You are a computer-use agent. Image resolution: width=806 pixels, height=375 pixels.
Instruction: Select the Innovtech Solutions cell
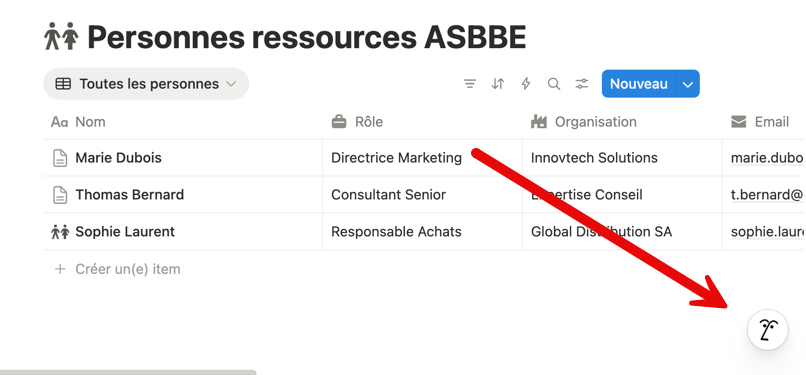click(622, 158)
